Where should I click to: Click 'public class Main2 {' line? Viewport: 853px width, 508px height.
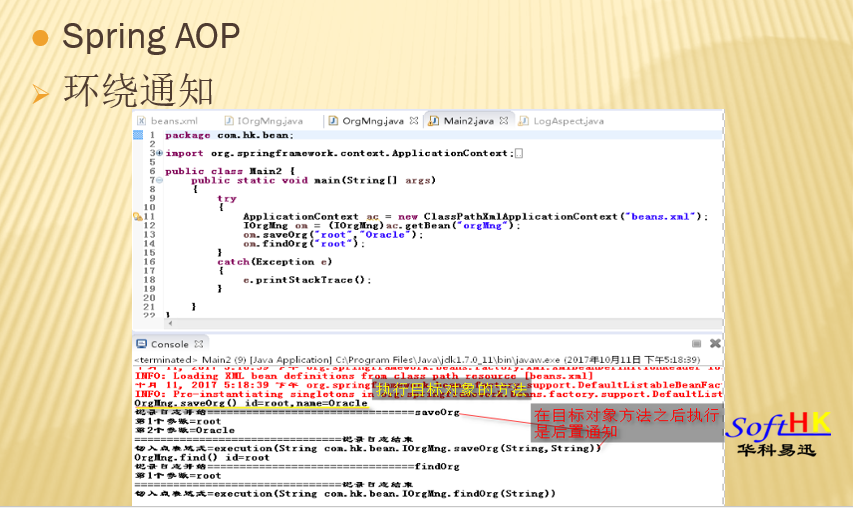[x=230, y=171]
